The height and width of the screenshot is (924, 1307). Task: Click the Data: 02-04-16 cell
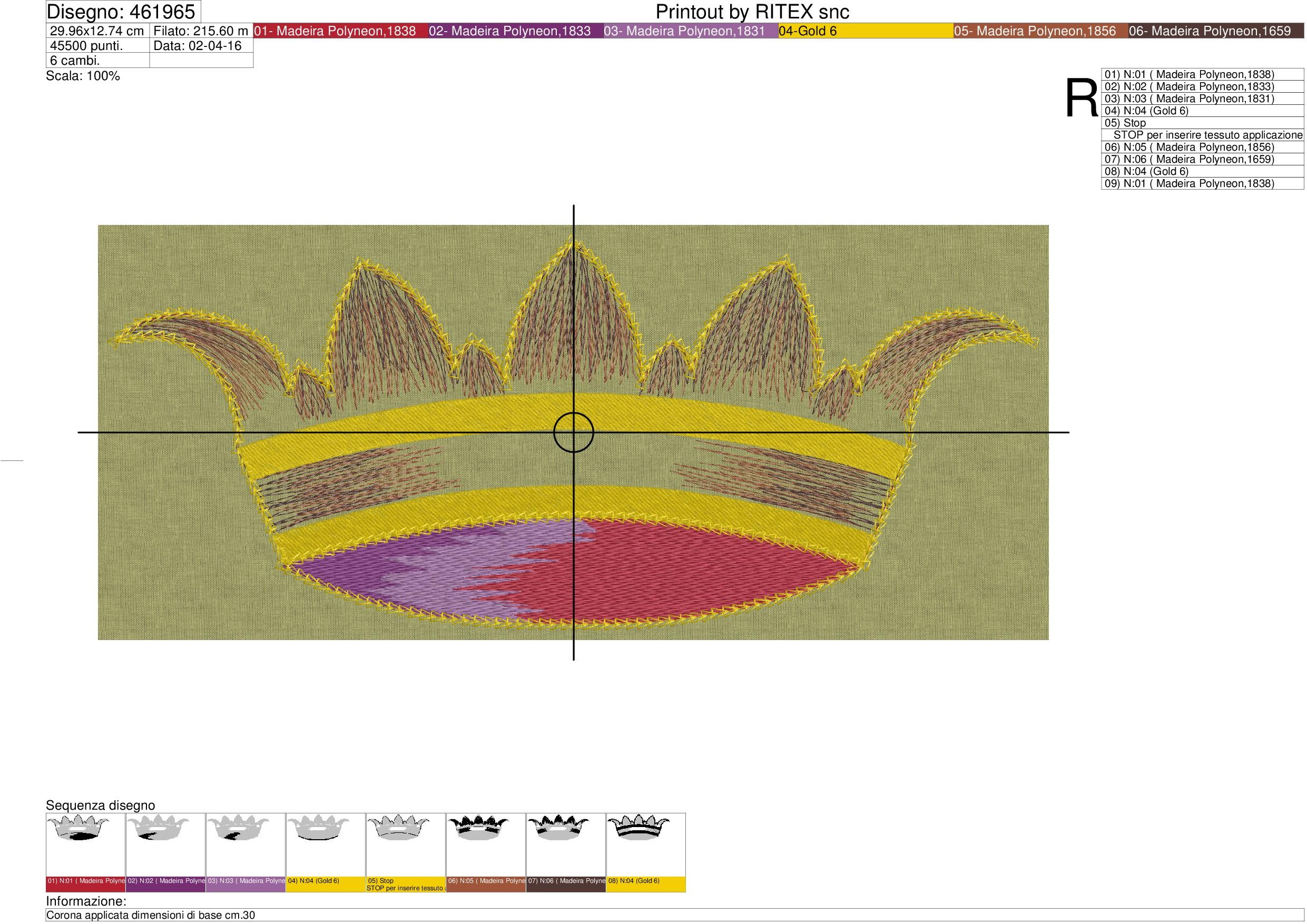tap(201, 46)
